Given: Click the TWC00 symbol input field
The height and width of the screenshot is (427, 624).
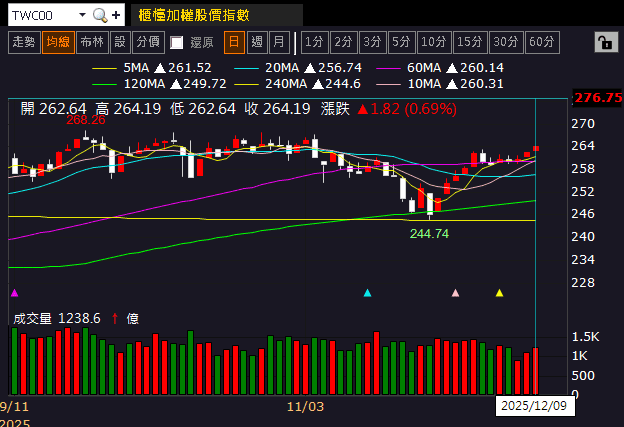Looking at the screenshot, I should point(43,15).
